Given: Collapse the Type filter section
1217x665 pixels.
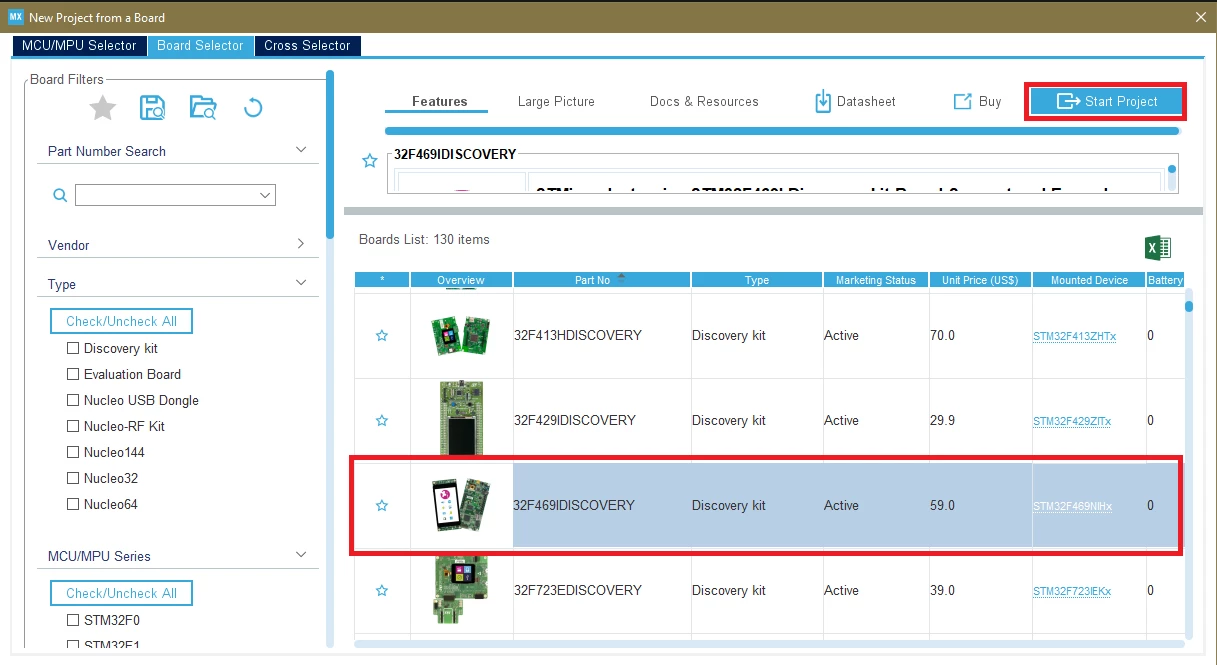Looking at the screenshot, I should tap(301, 283).
